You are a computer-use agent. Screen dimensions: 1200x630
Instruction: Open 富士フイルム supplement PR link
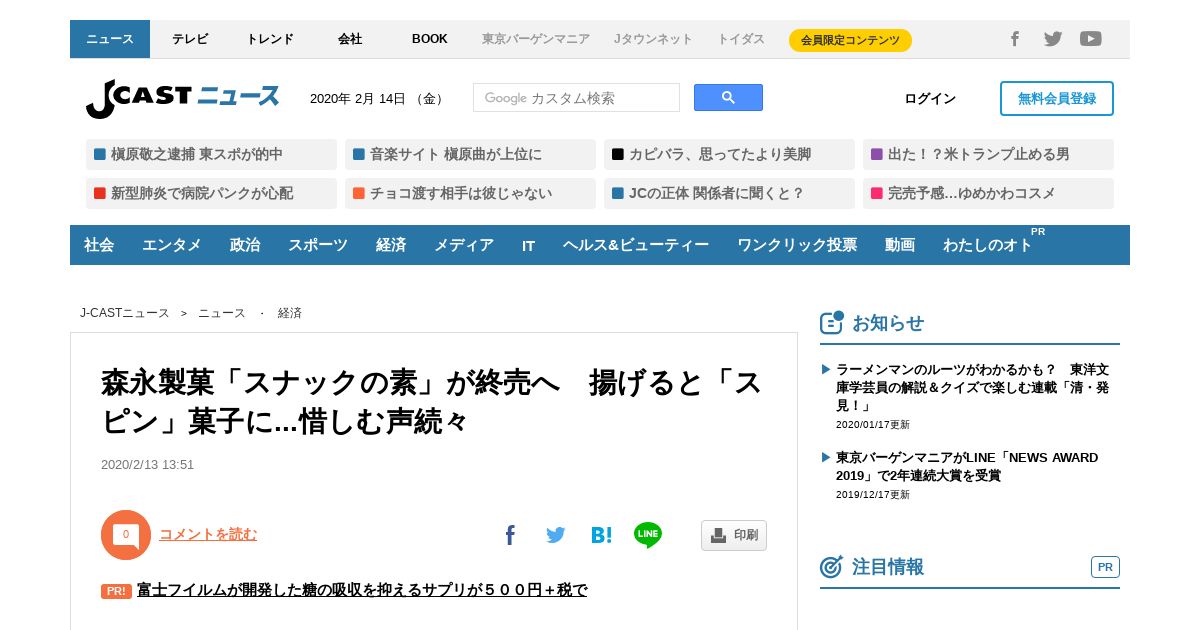coord(362,590)
